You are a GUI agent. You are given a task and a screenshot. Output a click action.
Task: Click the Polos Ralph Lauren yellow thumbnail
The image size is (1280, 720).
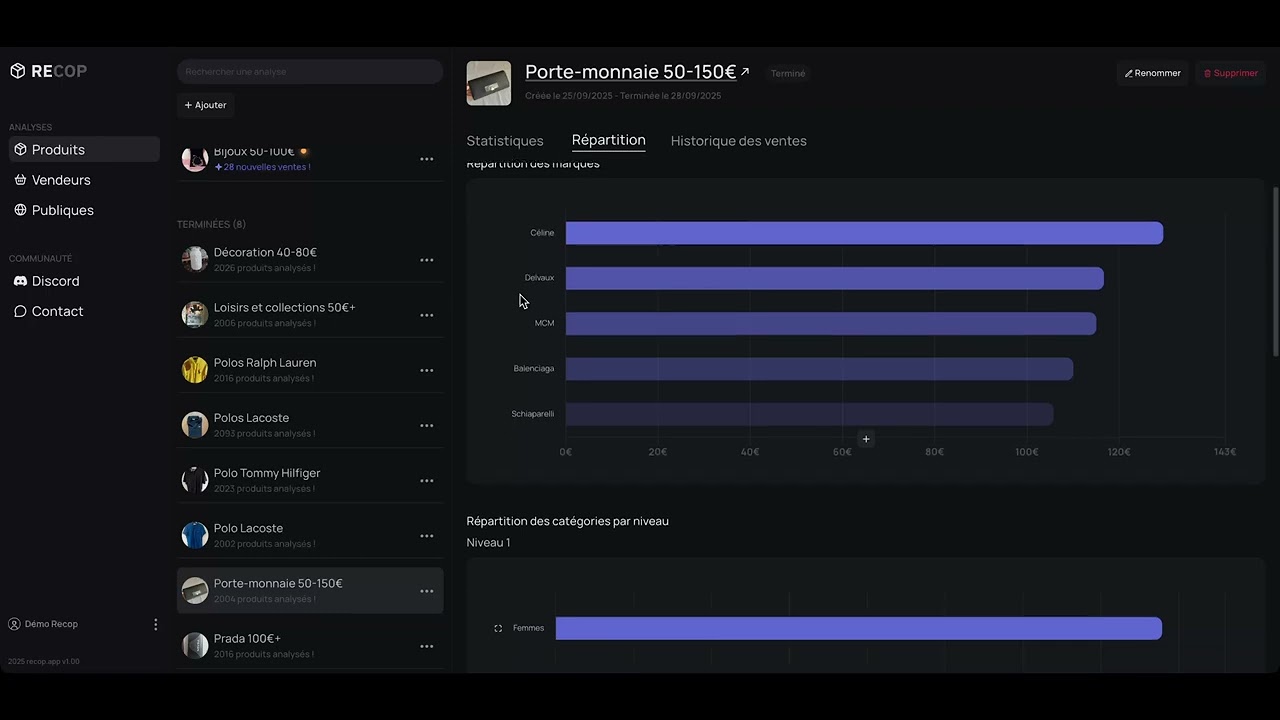(x=195, y=370)
